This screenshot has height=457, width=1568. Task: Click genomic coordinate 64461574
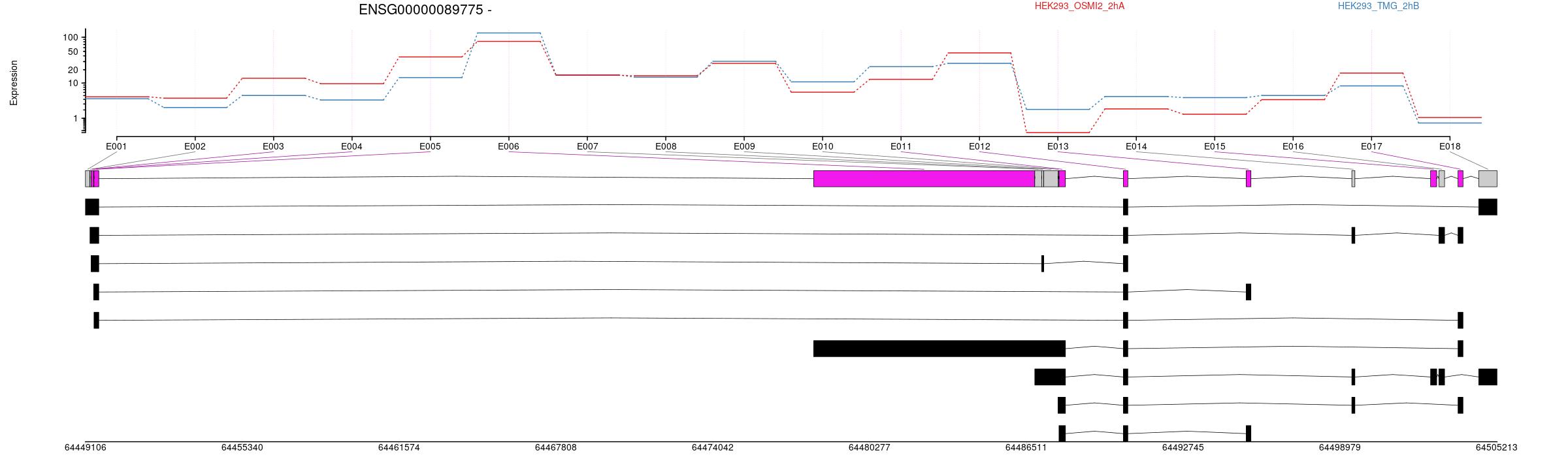click(399, 447)
